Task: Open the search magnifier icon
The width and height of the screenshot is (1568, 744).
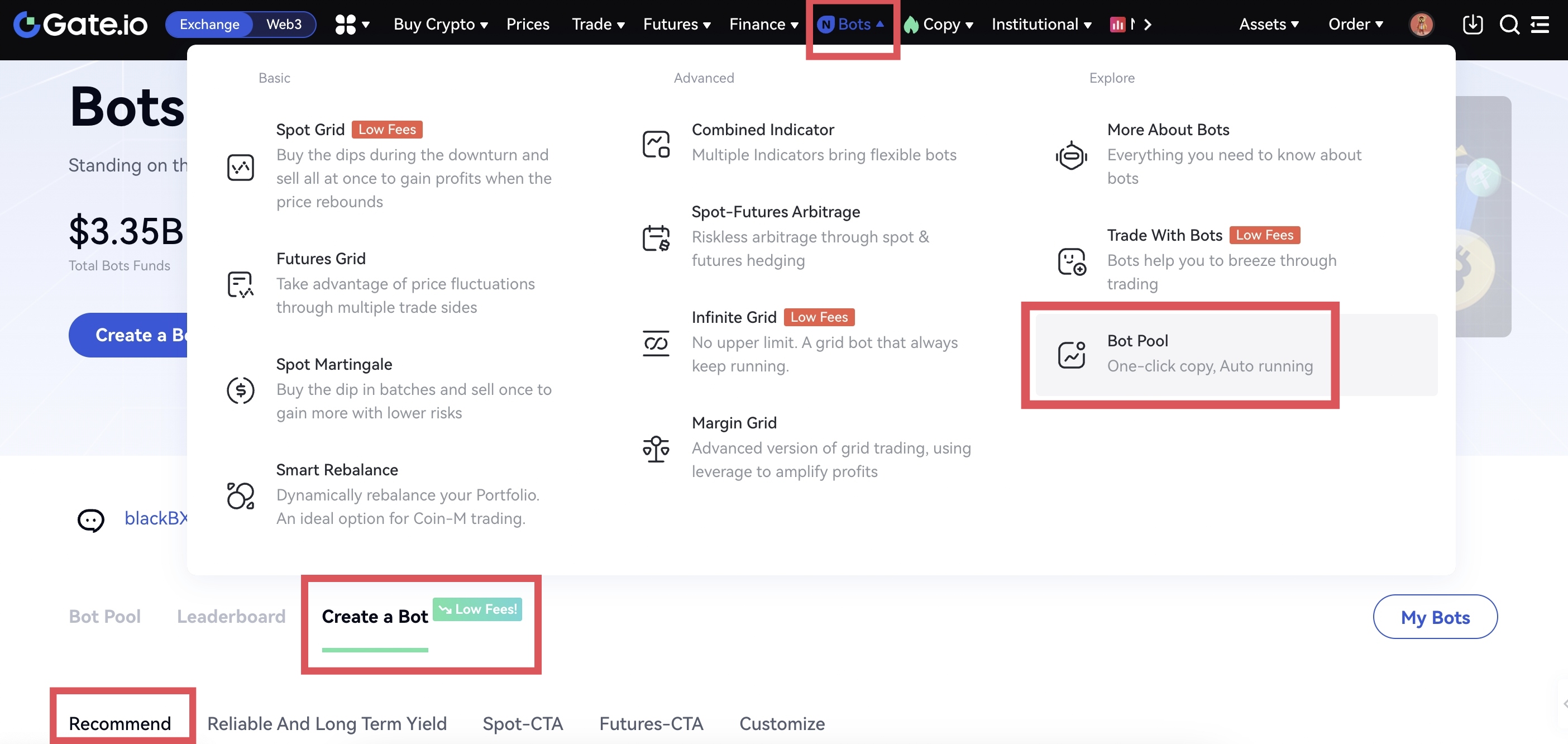Action: pos(1509,25)
